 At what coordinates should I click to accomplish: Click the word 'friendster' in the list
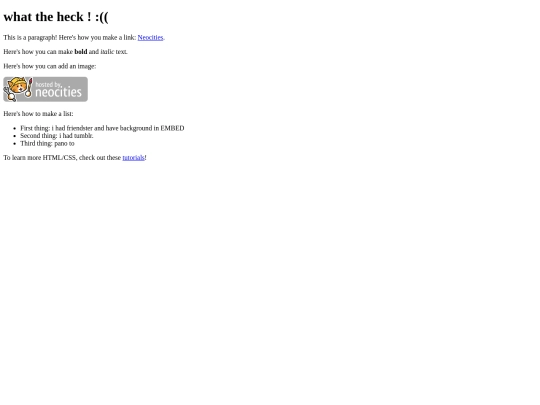click(x=80, y=128)
